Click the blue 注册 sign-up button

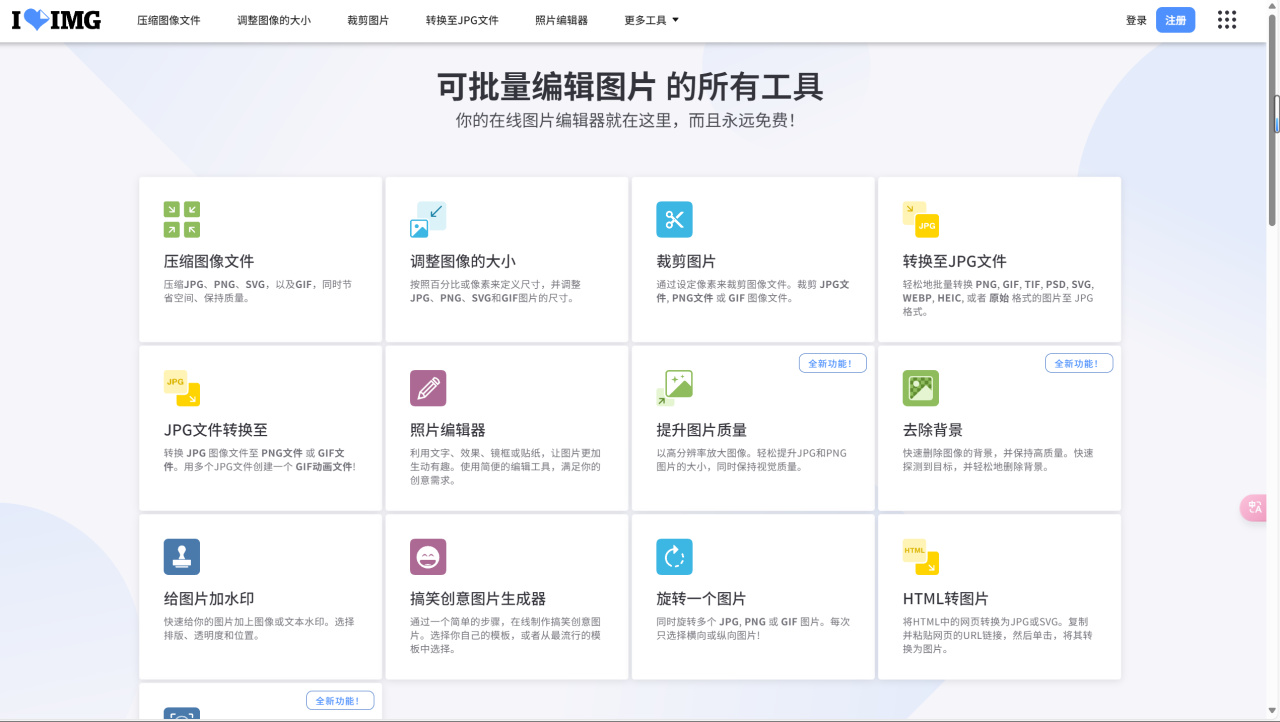1176,20
